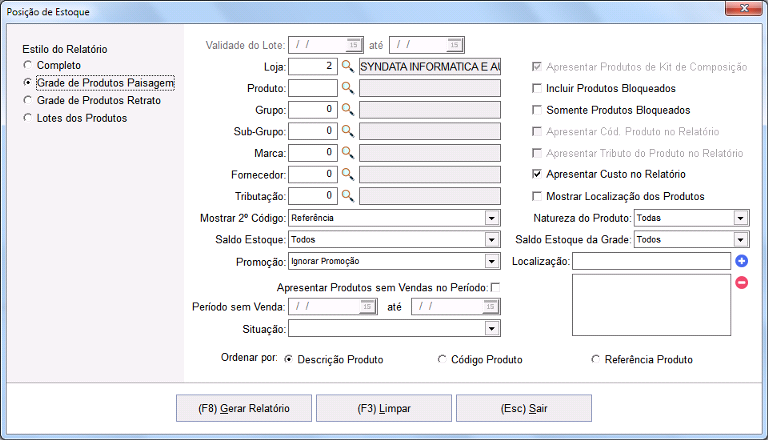Open the Loja search magnifier
This screenshot has width=768, height=440.
(x=348, y=66)
